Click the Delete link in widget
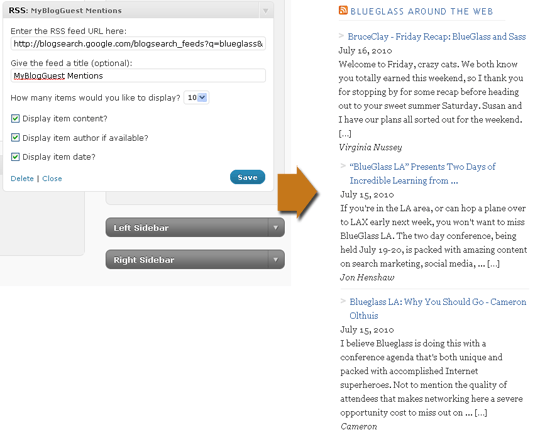Screen dimensions: 540x447 coord(22,179)
